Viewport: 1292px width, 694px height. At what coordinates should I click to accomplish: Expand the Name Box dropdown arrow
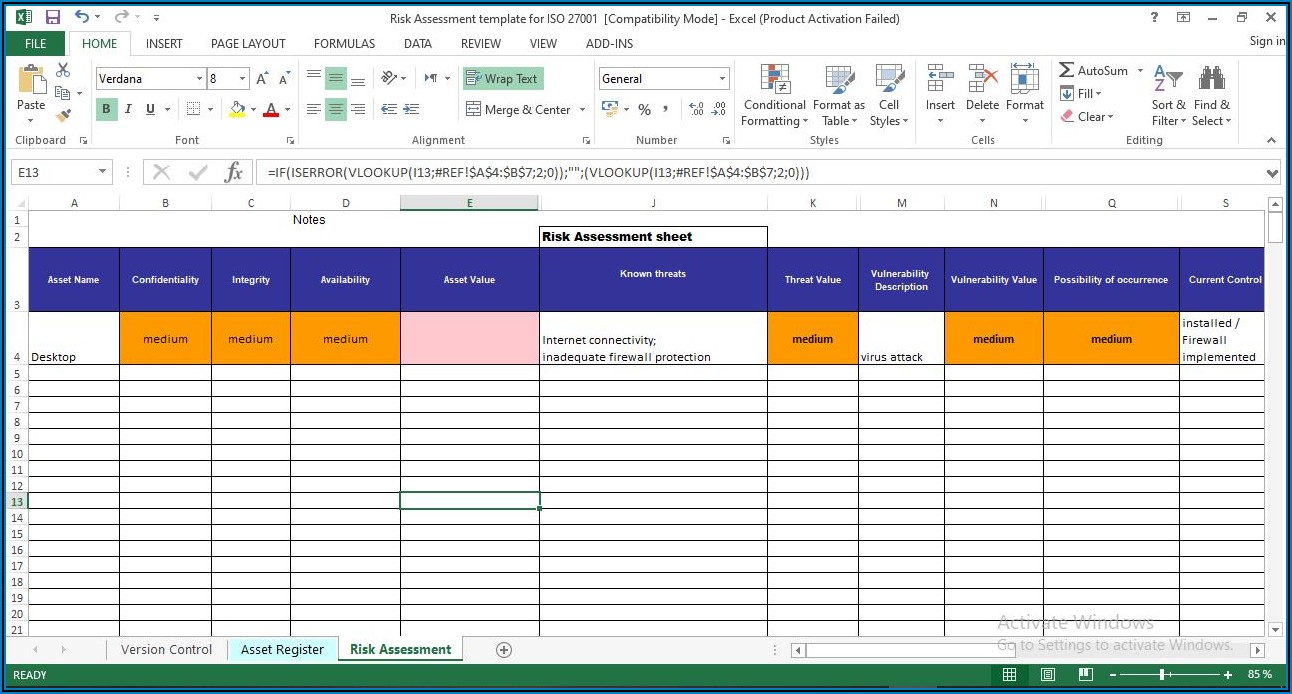coord(102,172)
